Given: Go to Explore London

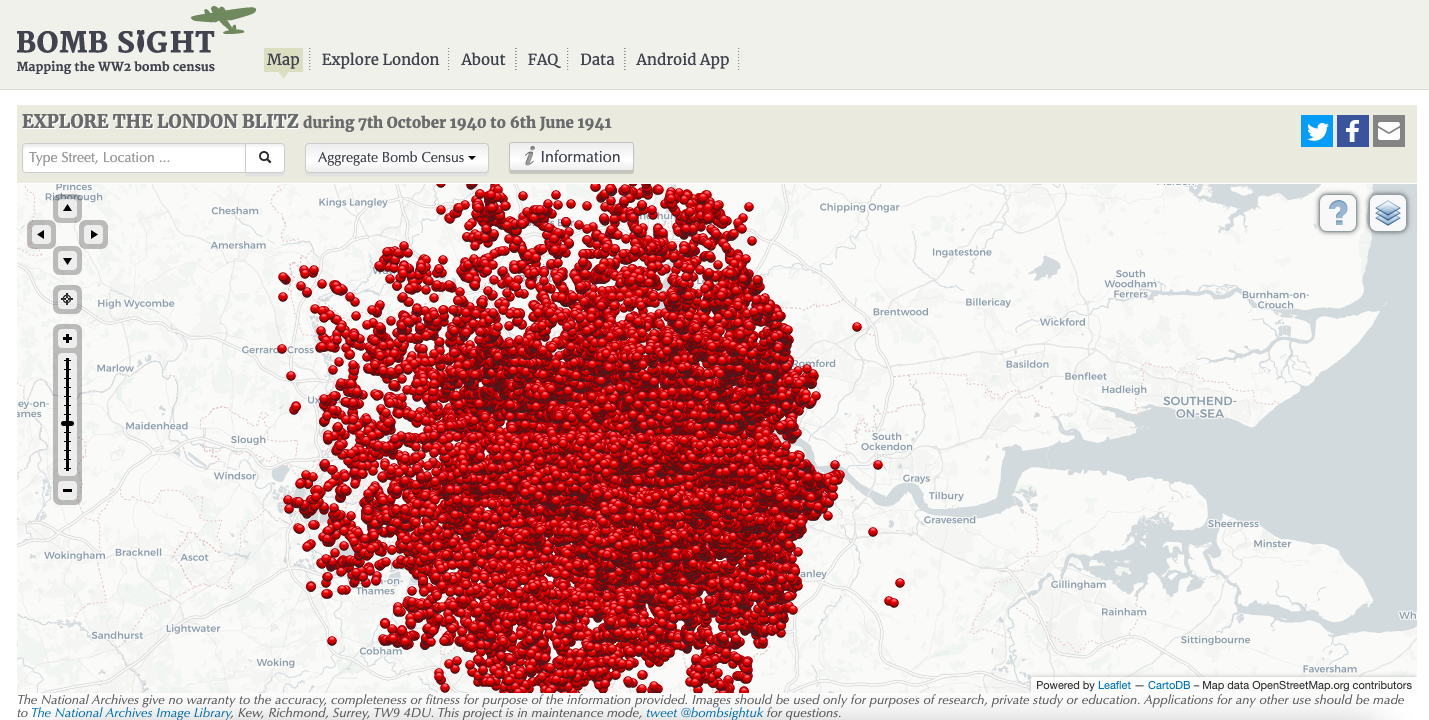Looking at the screenshot, I should tap(380, 59).
